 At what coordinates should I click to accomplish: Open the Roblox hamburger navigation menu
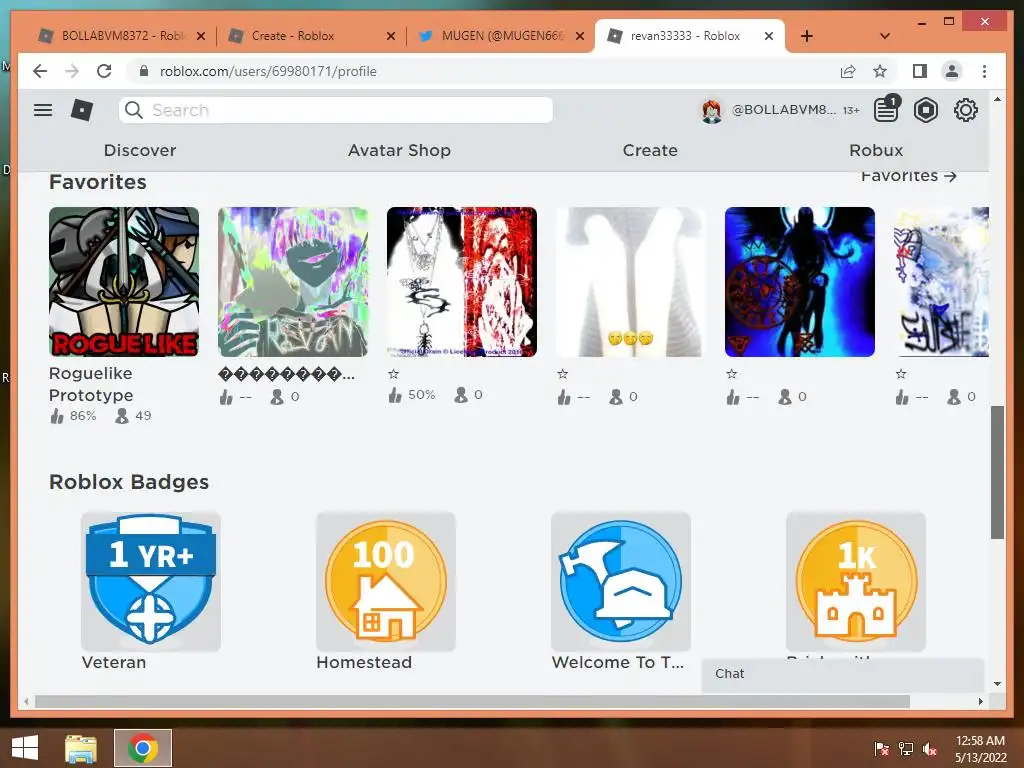pyautogui.click(x=43, y=110)
